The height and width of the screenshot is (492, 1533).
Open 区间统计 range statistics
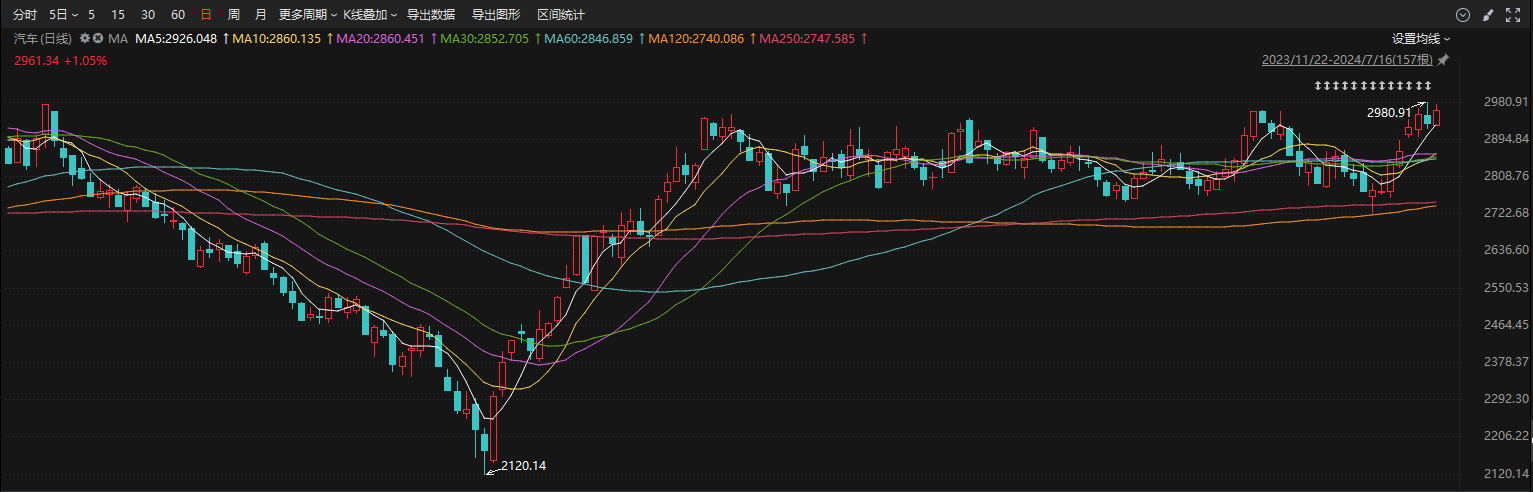561,15
